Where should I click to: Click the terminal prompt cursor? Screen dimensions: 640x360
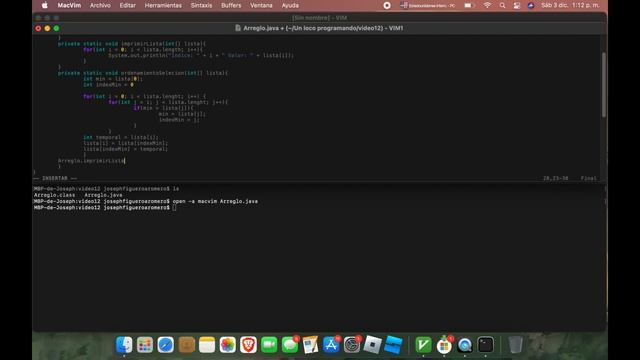click(x=174, y=208)
